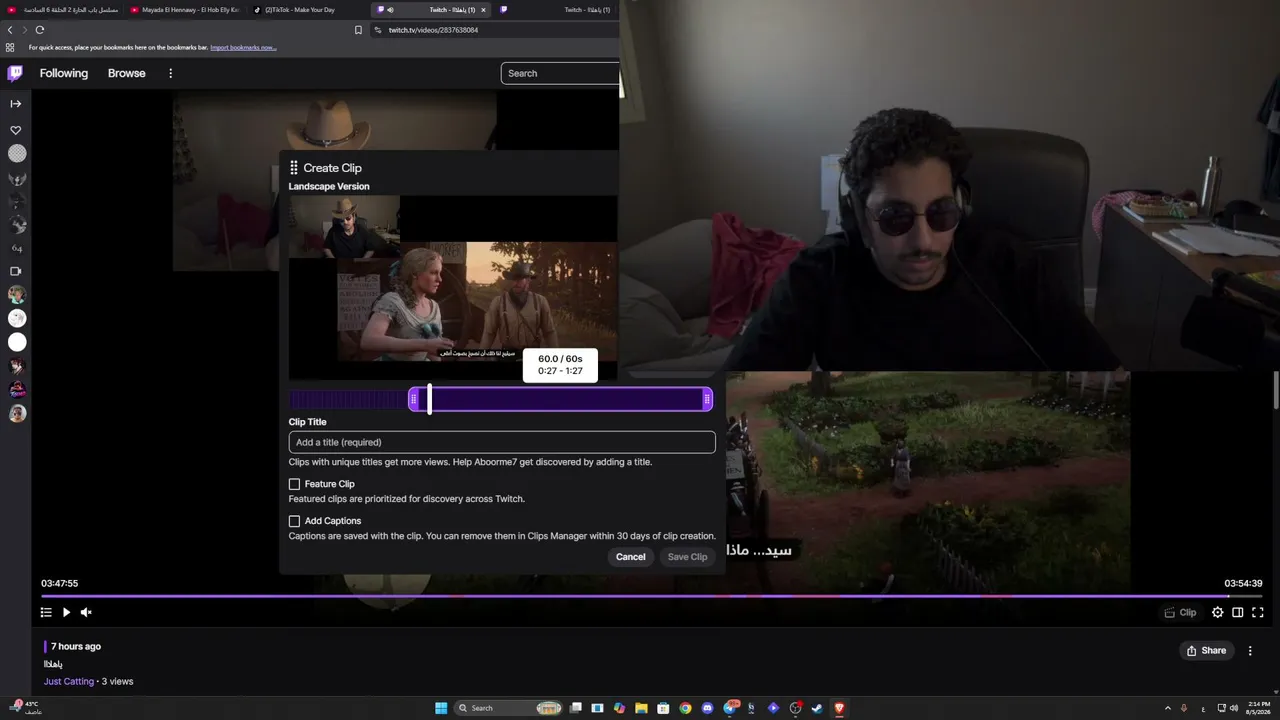
Task: Click the address bar showing twitch.tv/videos
Action: click(x=495, y=30)
